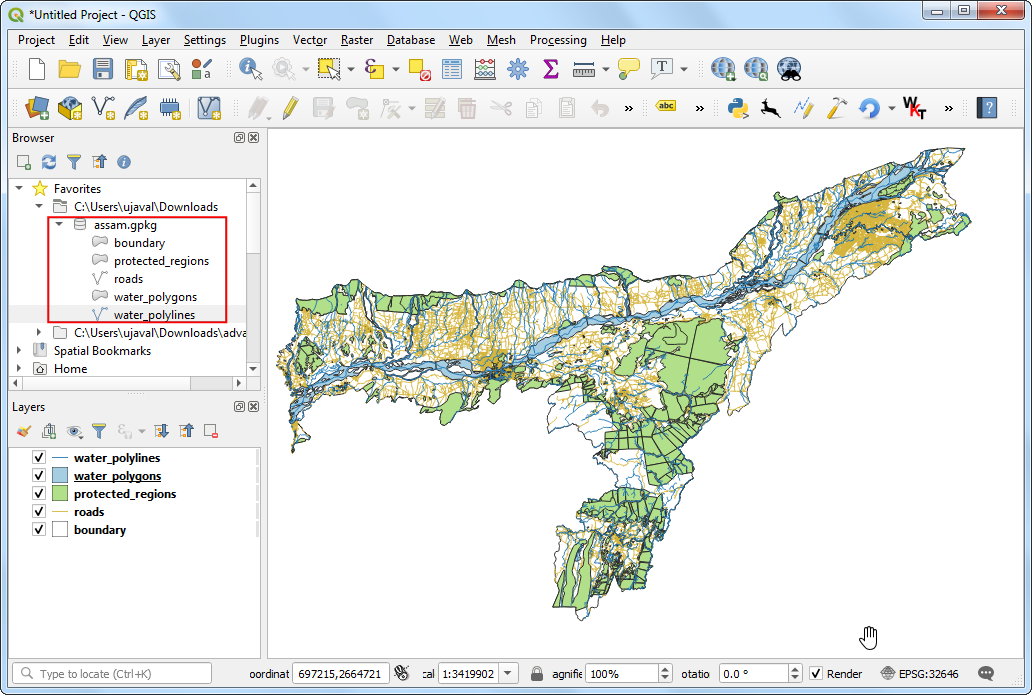
Task: Collapse the assam.gpkg tree node
Action: tap(59, 225)
